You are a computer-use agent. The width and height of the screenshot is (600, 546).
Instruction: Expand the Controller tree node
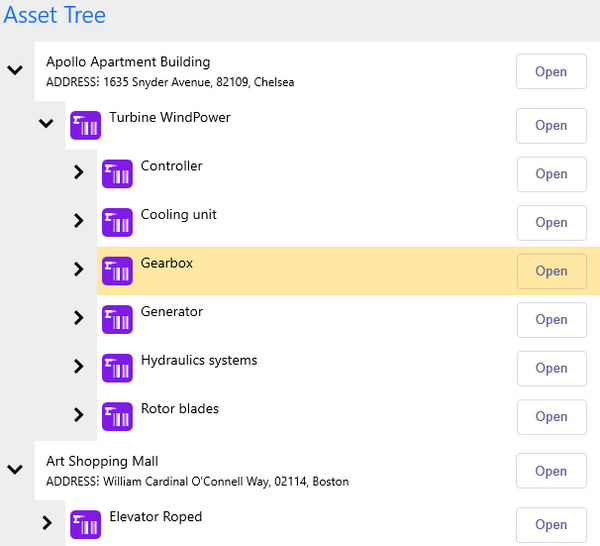tap(79, 172)
